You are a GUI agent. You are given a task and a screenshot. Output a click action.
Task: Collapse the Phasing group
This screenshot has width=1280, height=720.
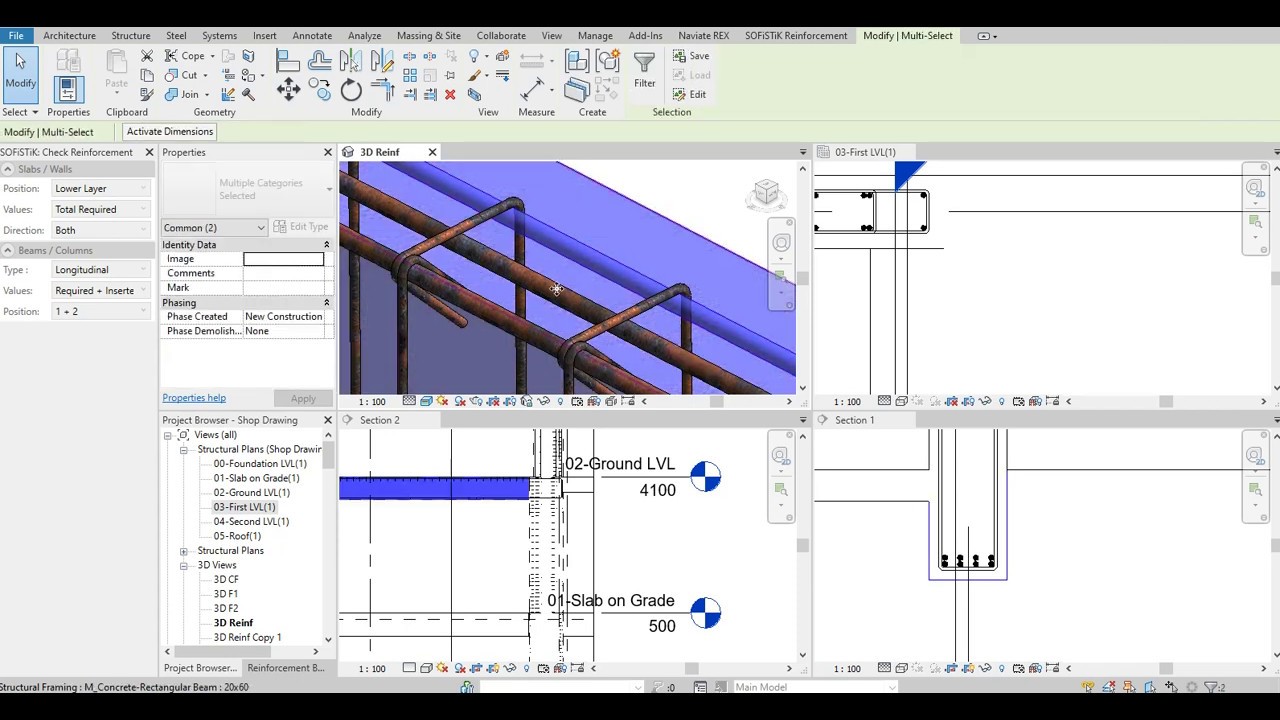[x=326, y=303]
